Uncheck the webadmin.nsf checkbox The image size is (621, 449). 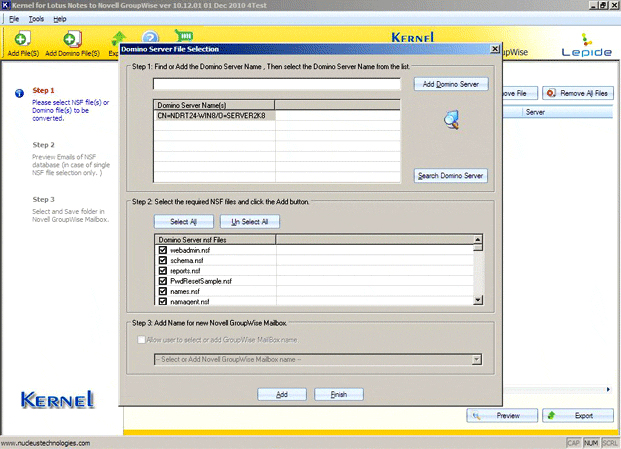tap(162, 250)
